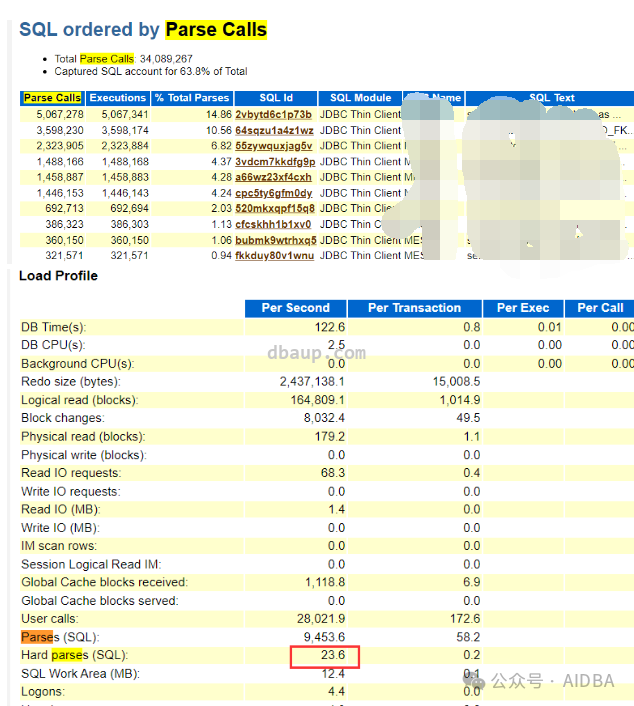
Task: Click the Logical read (blocks) row label
Action: 80,400
